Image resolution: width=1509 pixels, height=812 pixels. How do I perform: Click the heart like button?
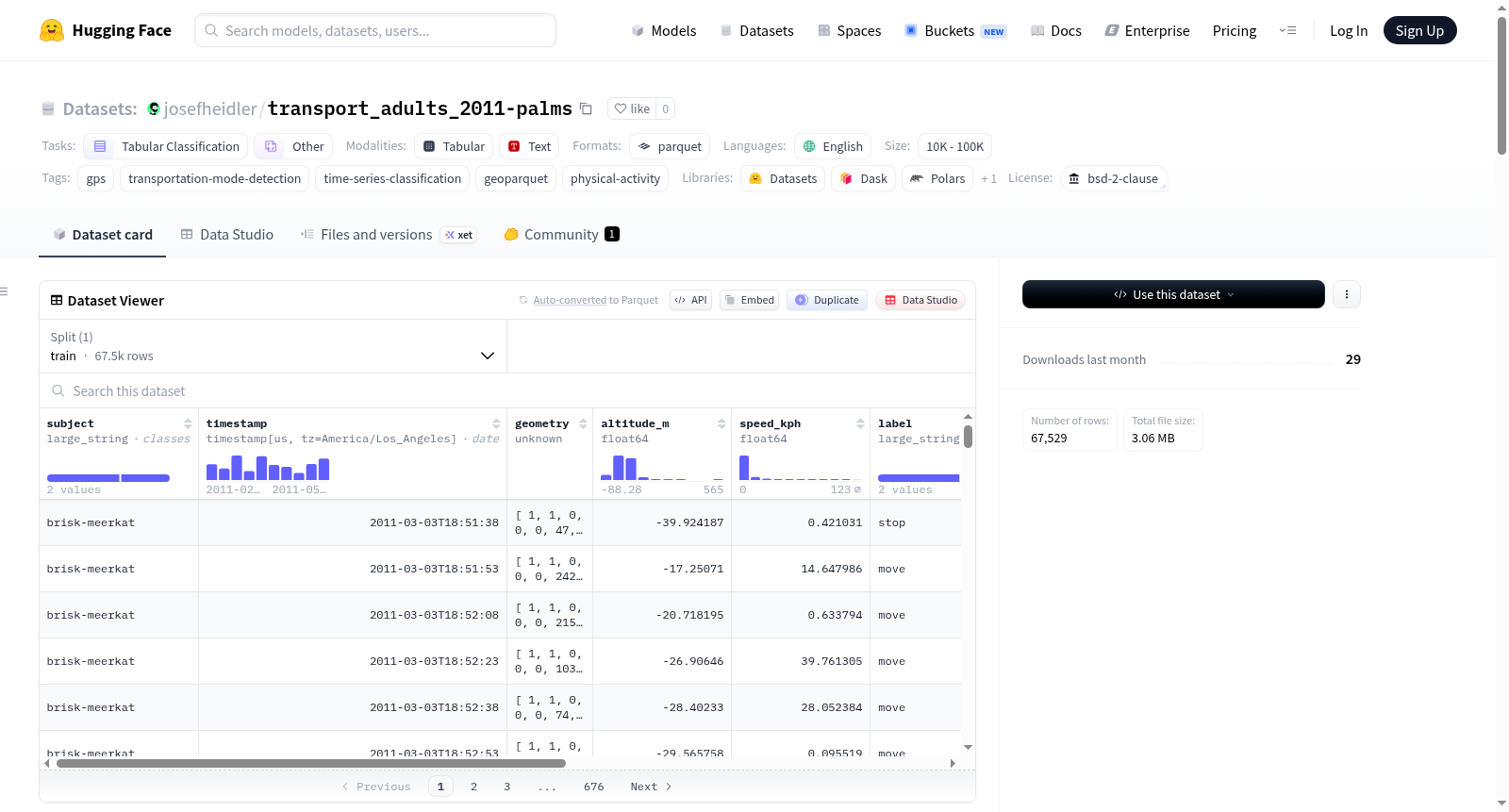pos(632,108)
